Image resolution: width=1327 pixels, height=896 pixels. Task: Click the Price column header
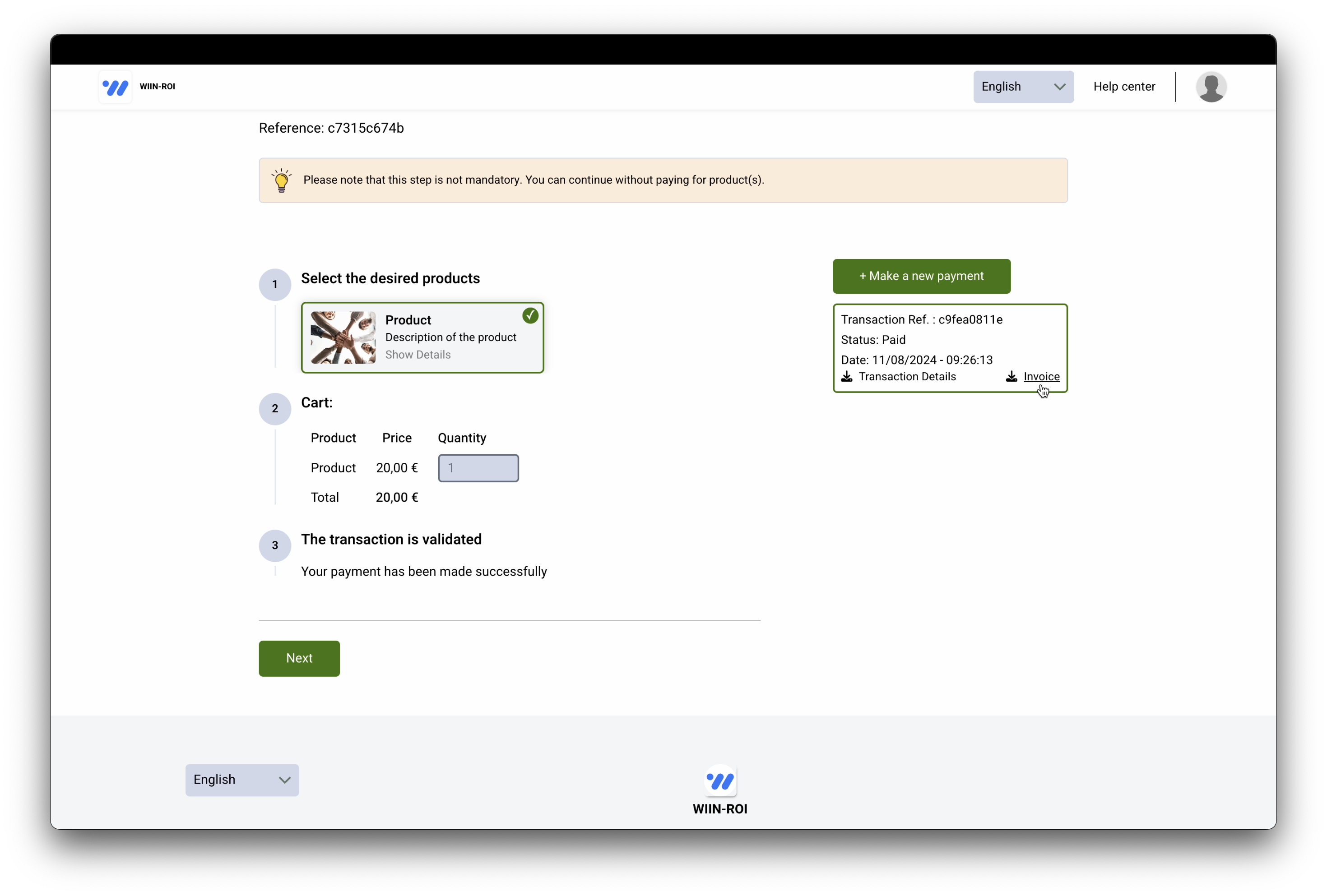pyautogui.click(x=397, y=438)
